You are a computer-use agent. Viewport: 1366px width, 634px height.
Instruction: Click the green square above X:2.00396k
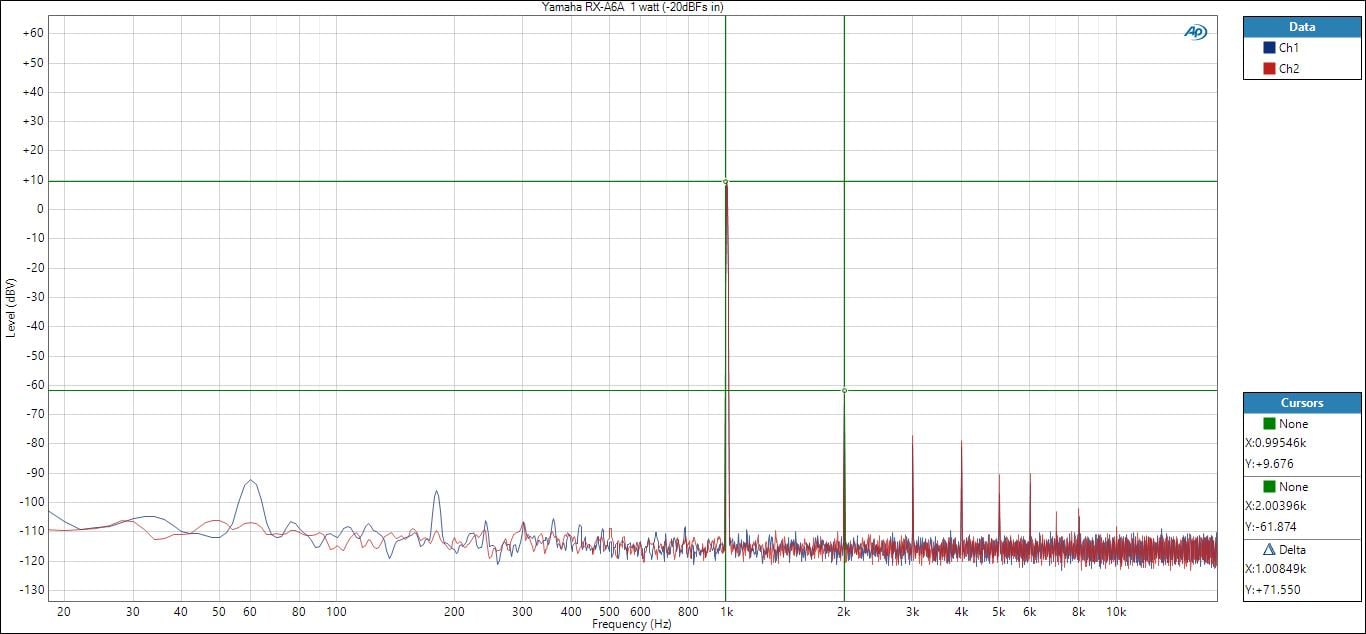1269,487
